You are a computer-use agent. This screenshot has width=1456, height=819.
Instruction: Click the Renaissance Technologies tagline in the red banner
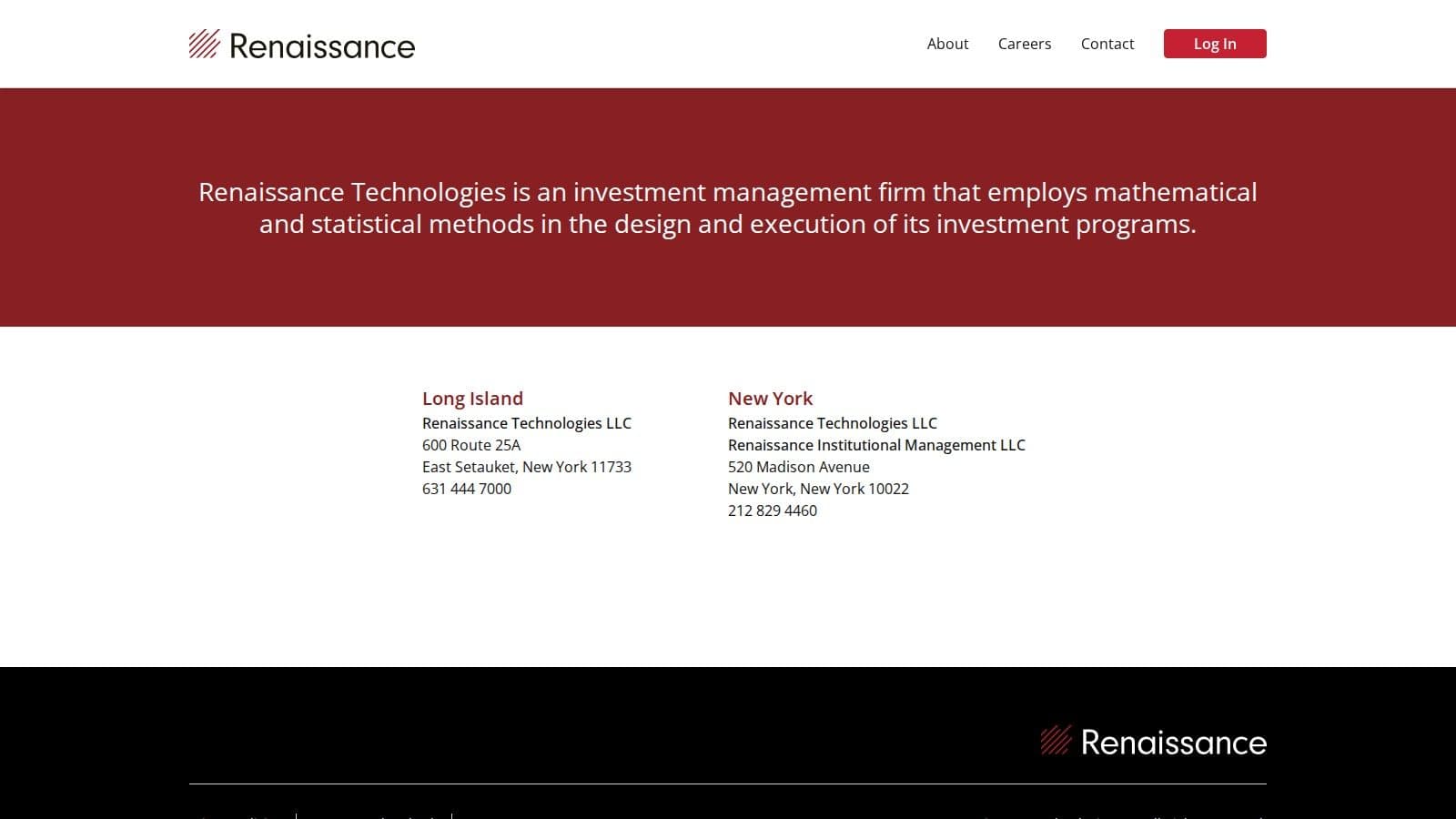tap(728, 207)
